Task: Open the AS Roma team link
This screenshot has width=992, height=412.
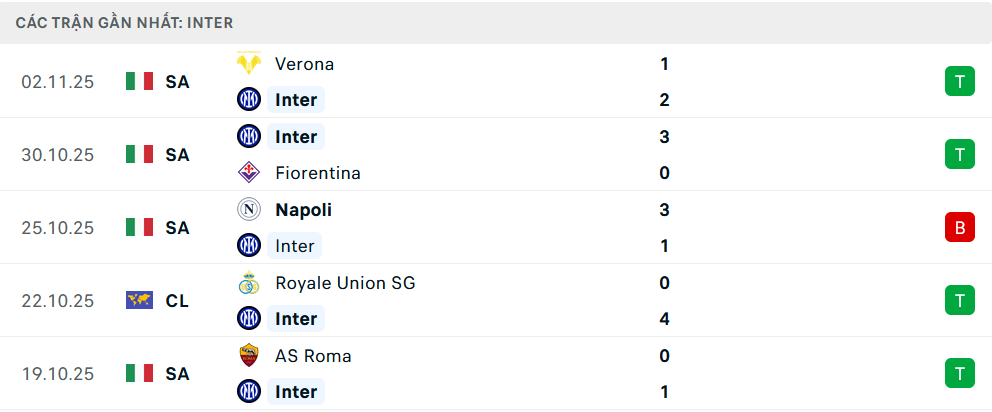Action: [x=313, y=356]
